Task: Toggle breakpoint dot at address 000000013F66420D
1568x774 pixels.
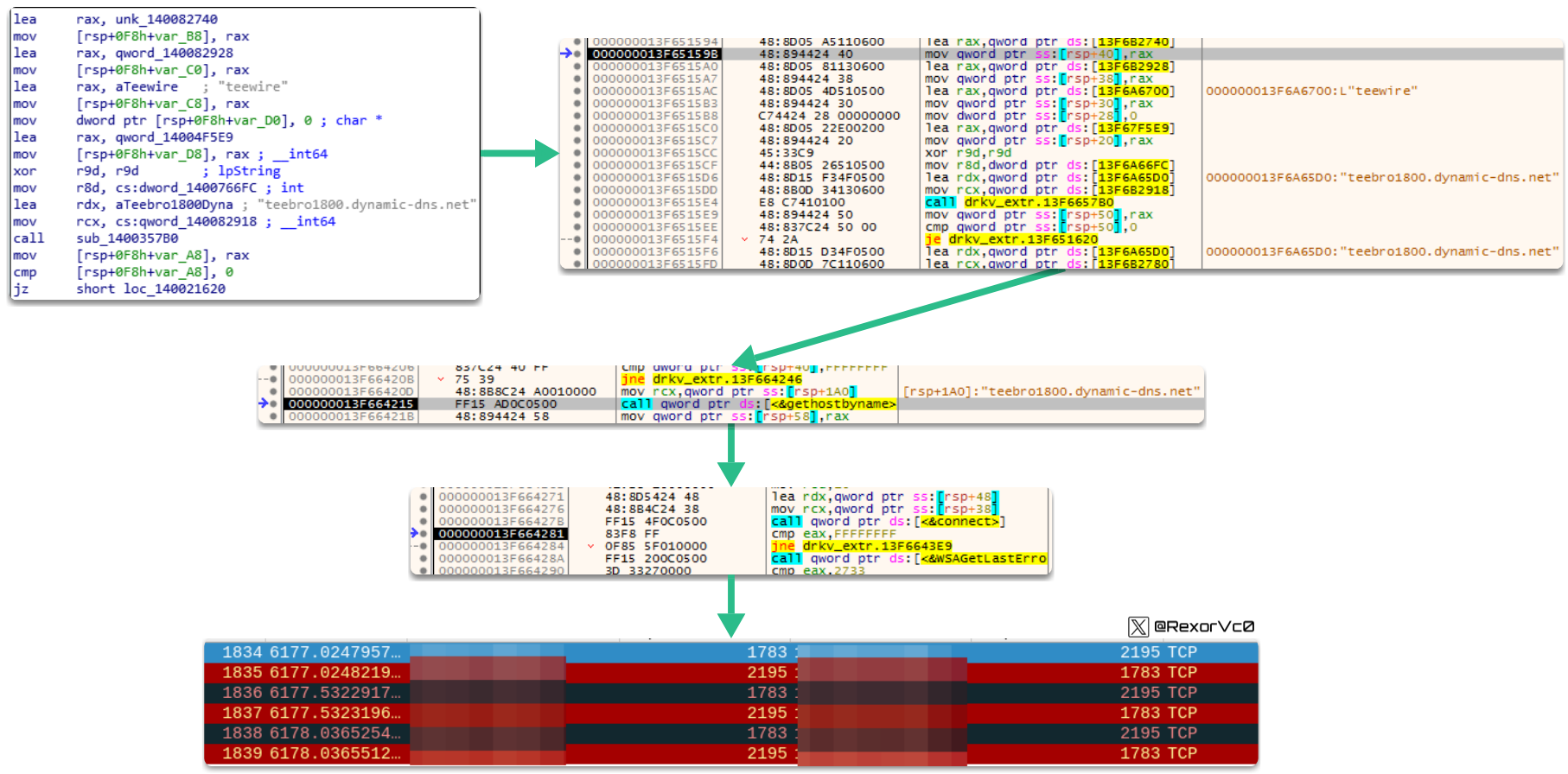Action: [x=274, y=391]
